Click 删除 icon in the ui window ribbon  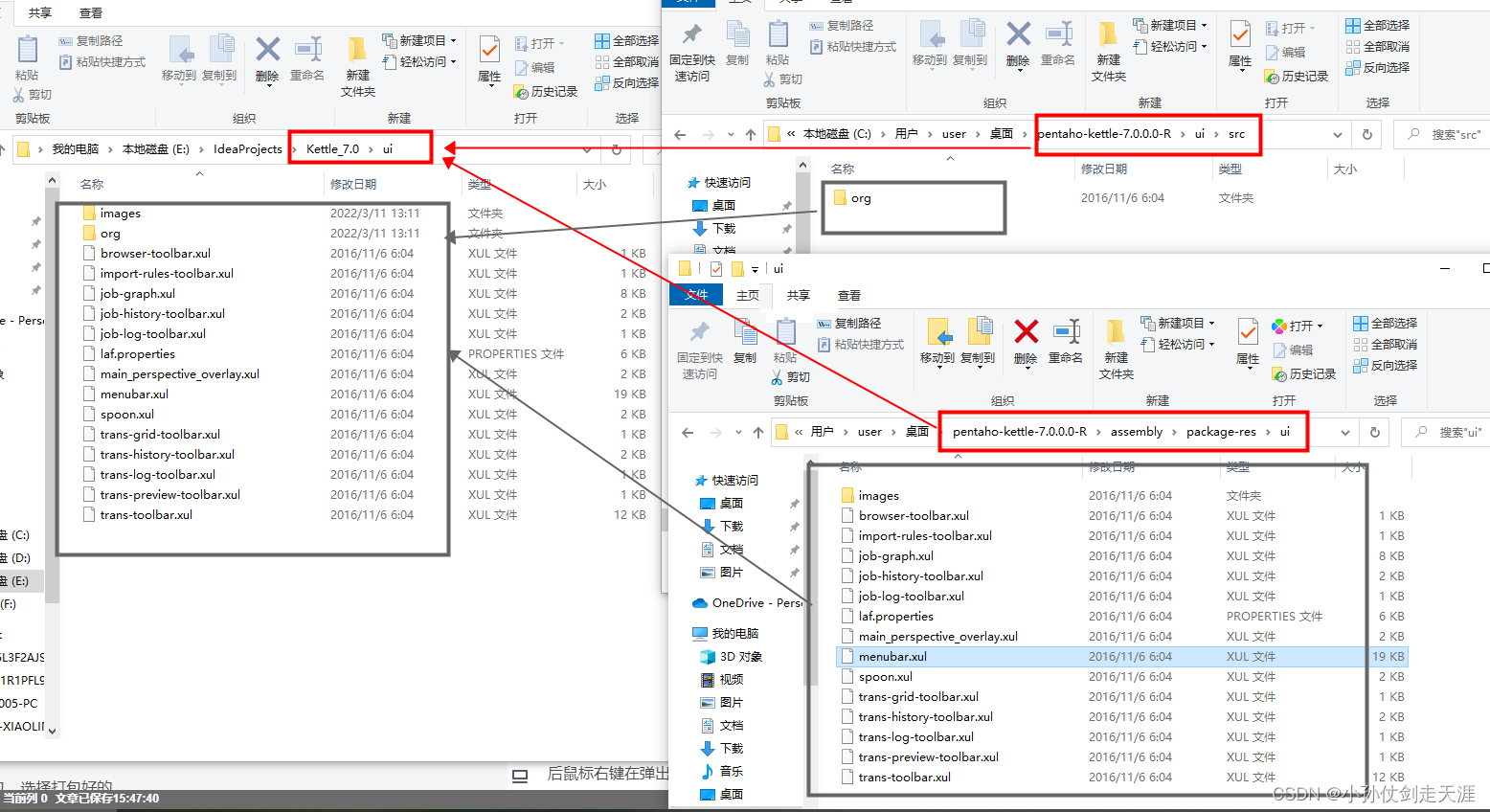pyautogui.click(x=1026, y=332)
